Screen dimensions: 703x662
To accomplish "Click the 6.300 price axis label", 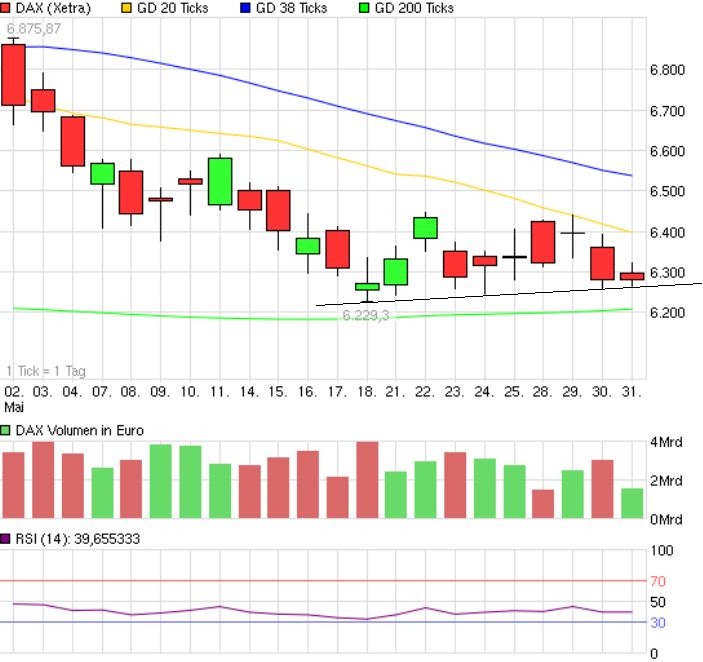I will 668,273.
